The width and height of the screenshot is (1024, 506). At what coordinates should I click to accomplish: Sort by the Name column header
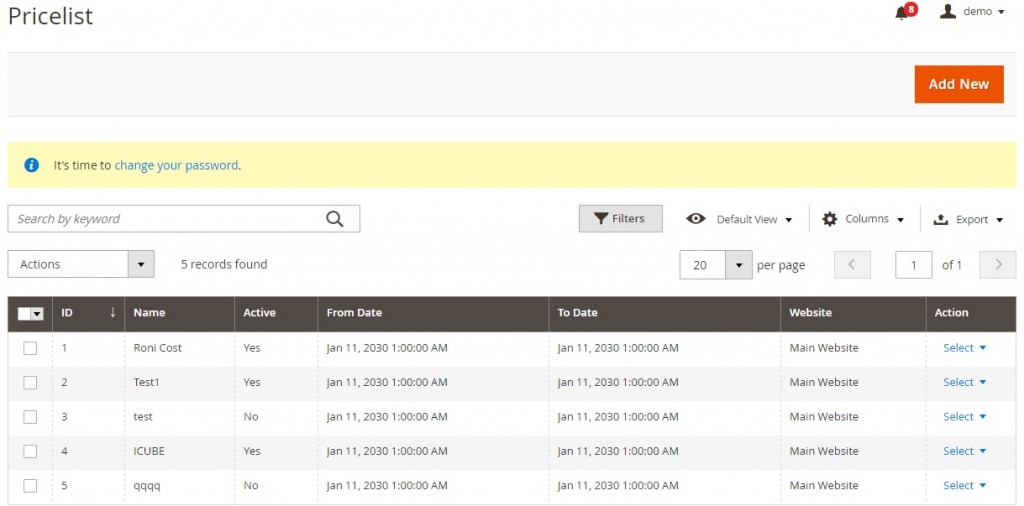[x=149, y=313]
